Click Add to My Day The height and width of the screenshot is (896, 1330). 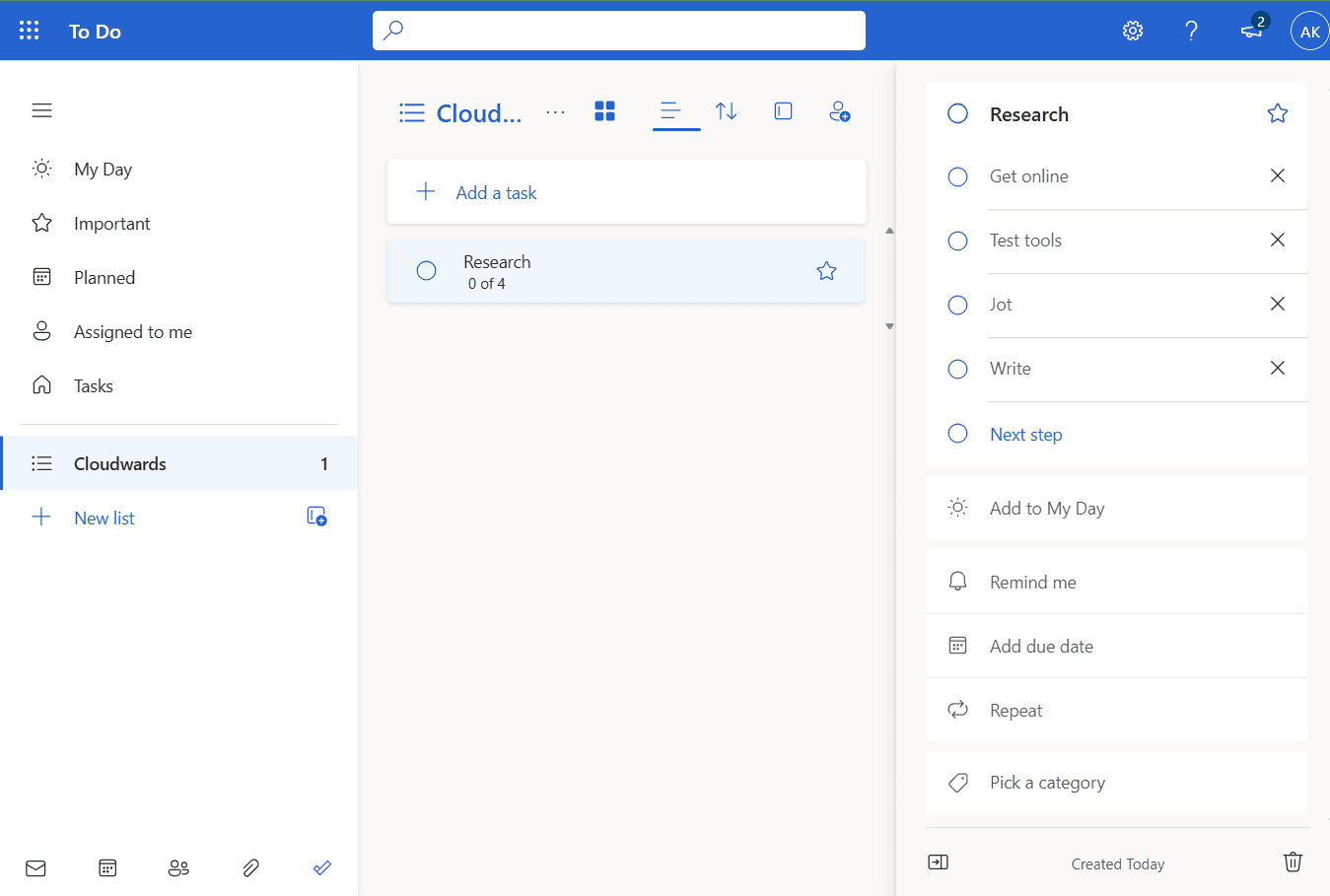[x=1046, y=509]
